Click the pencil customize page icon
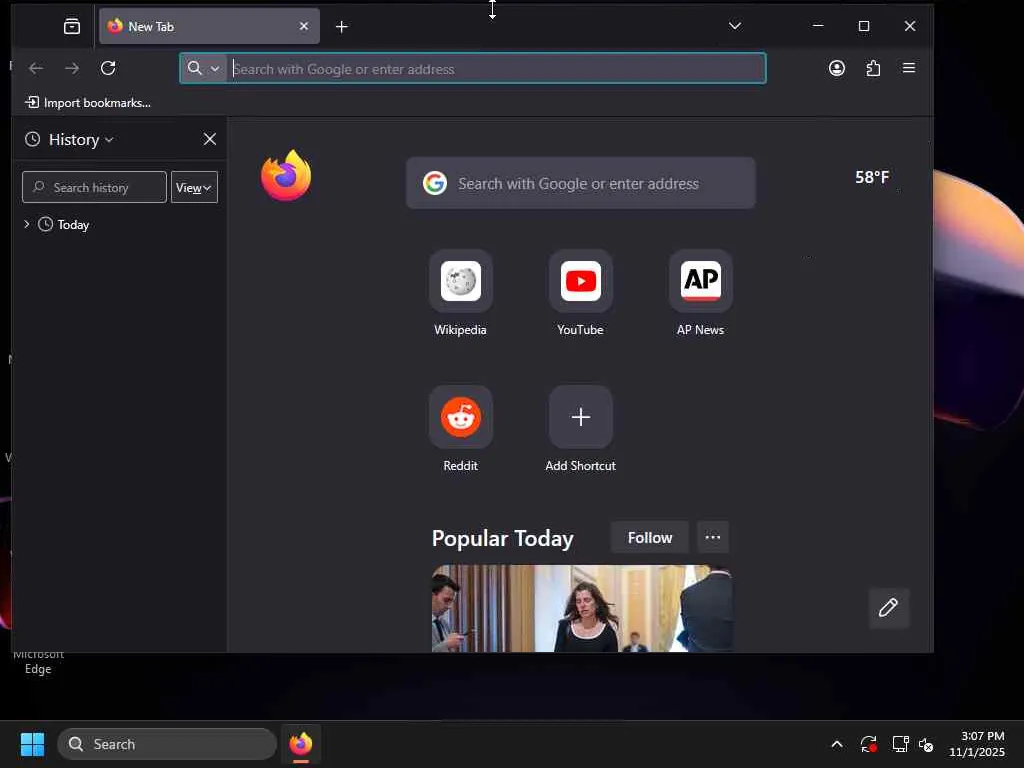The image size is (1024, 768). tap(888, 608)
